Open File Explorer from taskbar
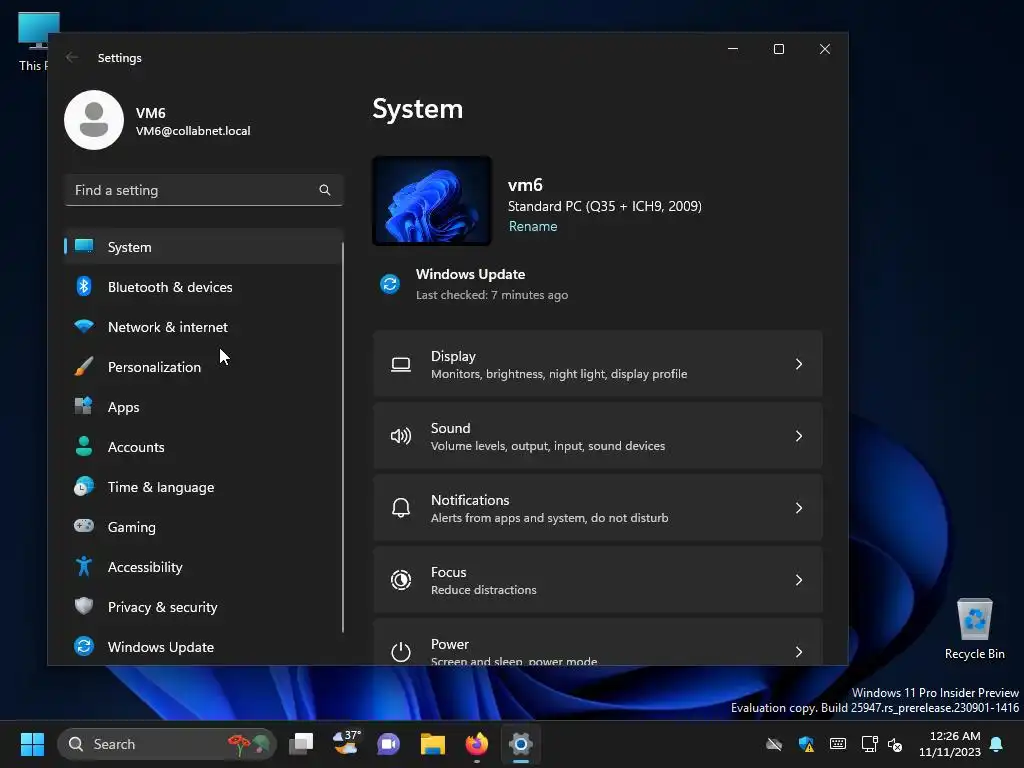 pyautogui.click(x=432, y=744)
